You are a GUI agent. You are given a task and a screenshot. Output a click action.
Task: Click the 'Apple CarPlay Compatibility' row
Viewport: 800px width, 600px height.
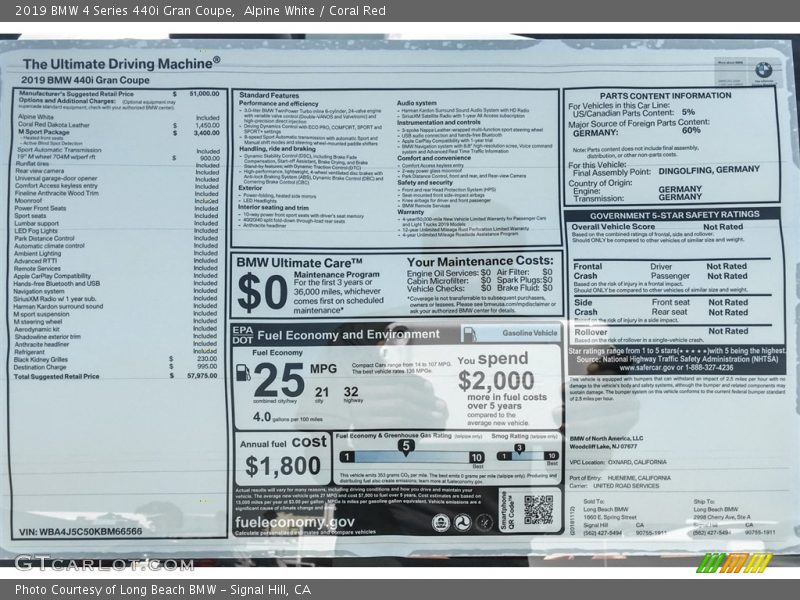tap(116, 276)
